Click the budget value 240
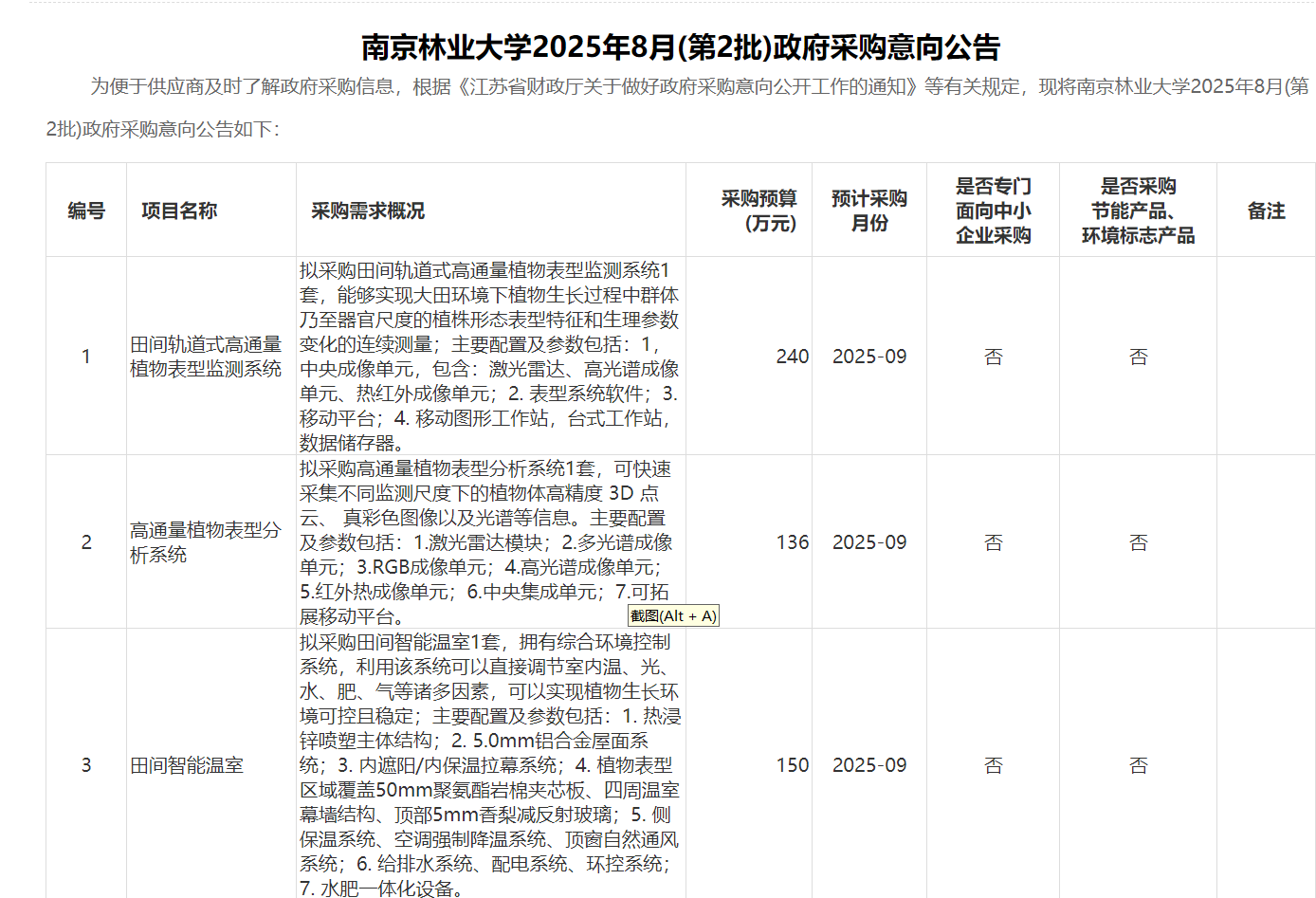The width and height of the screenshot is (1316, 898). point(793,357)
